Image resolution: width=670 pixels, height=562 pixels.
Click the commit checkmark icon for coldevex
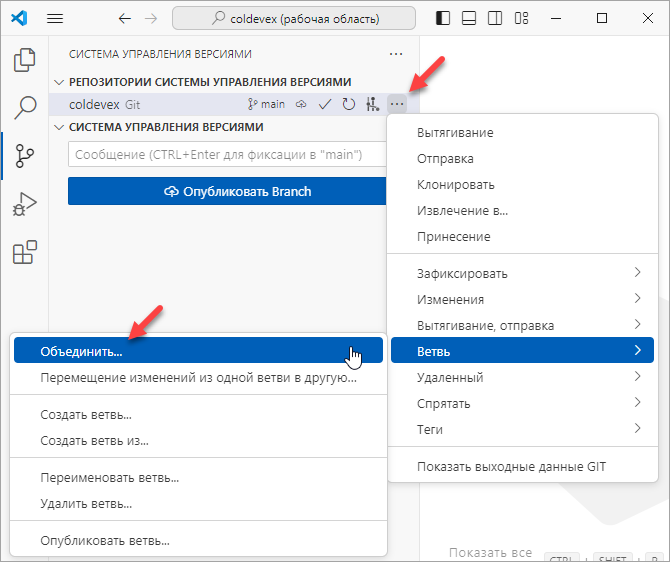tap(325, 104)
